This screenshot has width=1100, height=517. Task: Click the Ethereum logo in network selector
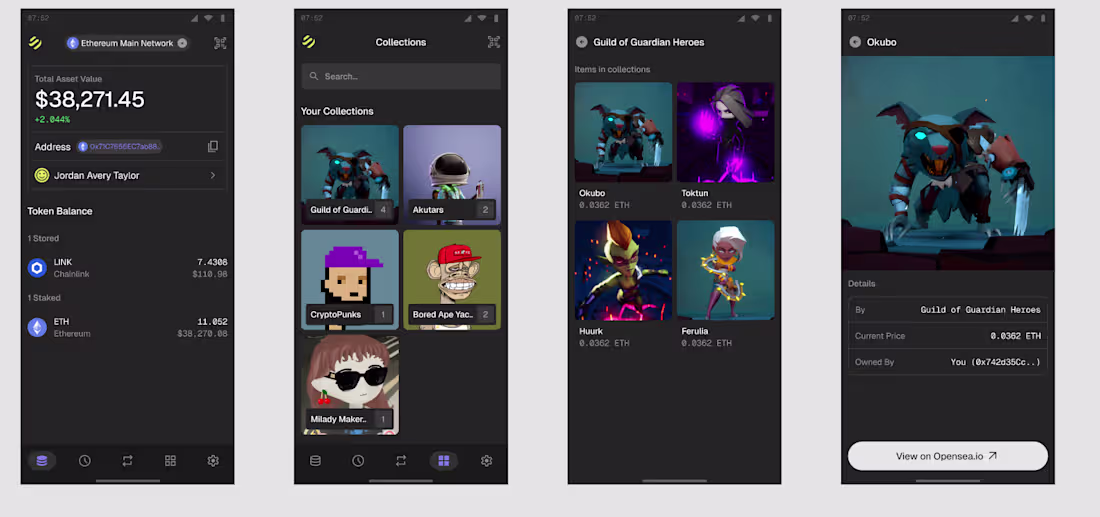[x=72, y=43]
